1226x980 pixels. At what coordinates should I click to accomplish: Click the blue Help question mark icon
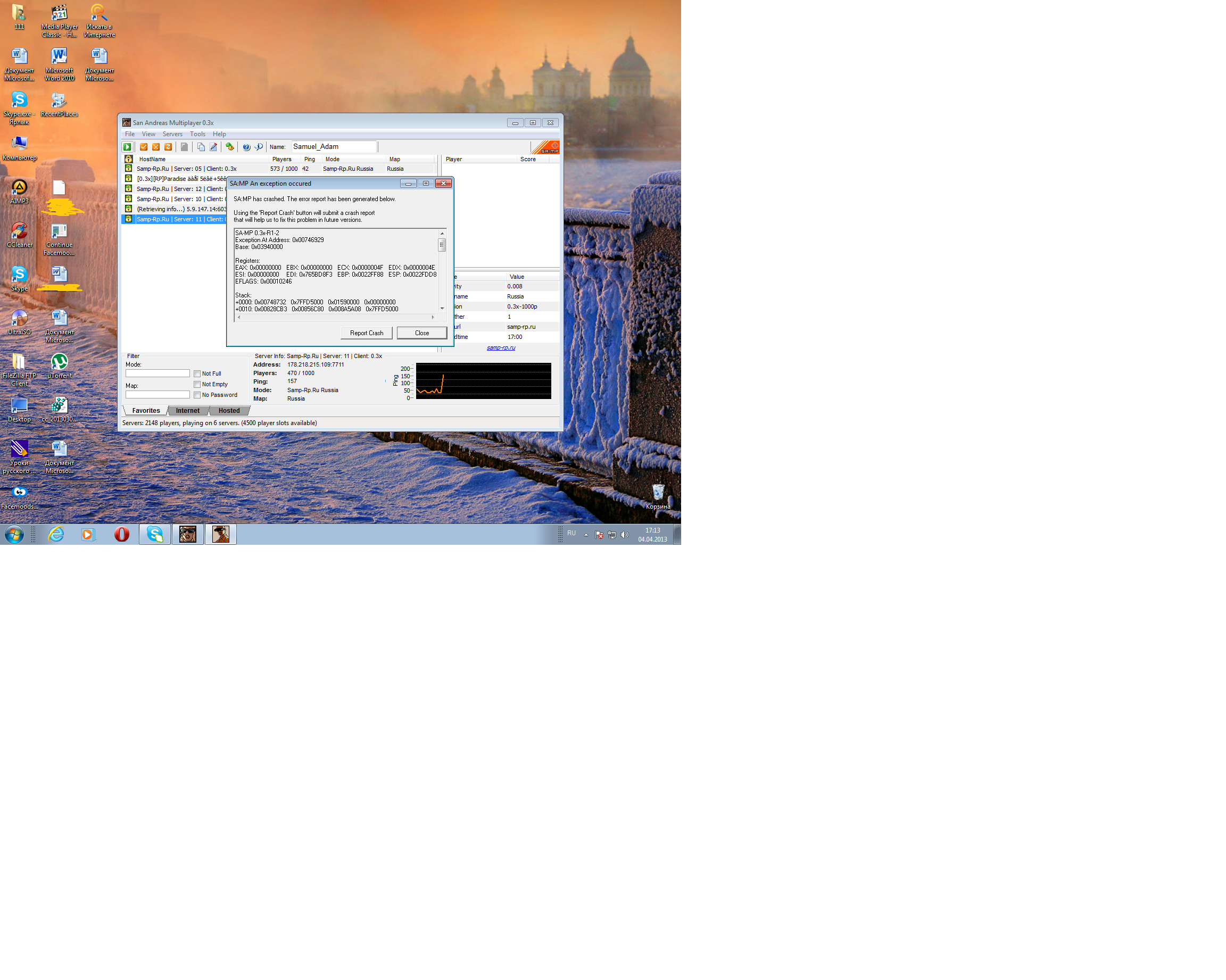point(246,147)
